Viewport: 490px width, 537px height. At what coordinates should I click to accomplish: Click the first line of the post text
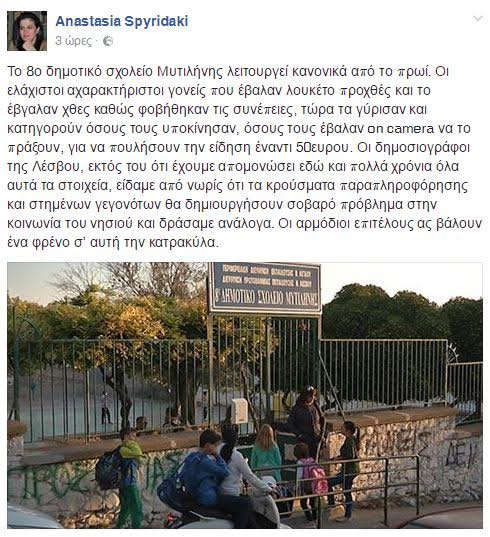pyautogui.click(x=228, y=71)
